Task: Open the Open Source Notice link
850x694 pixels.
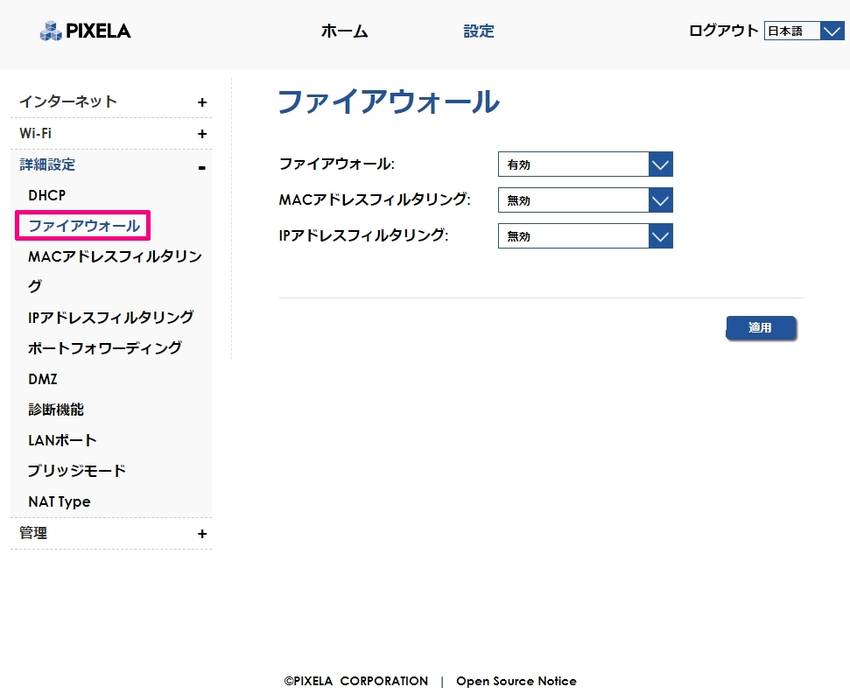Action: (x=516, y=681)
